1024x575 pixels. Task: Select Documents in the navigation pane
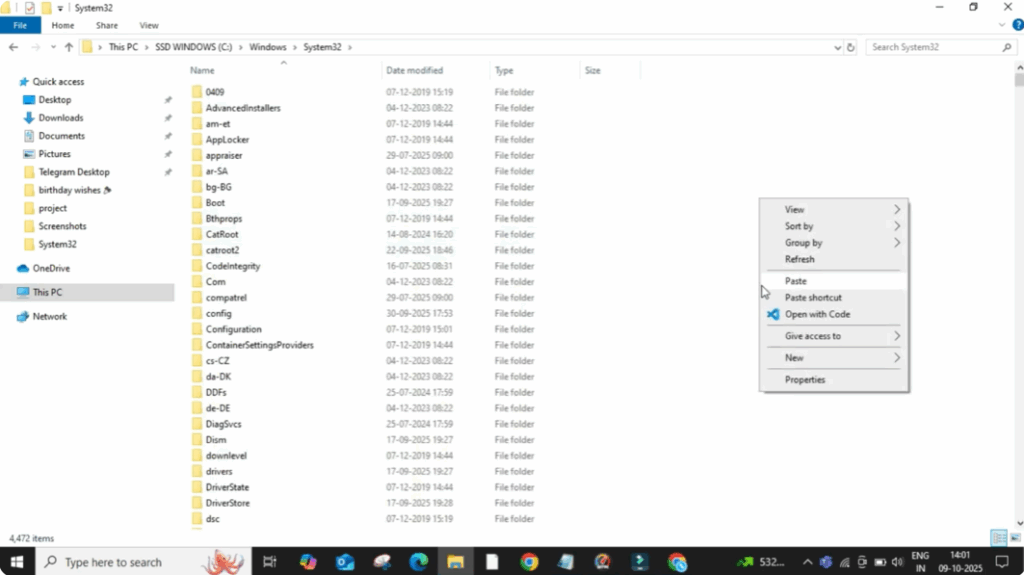(61, 136)
